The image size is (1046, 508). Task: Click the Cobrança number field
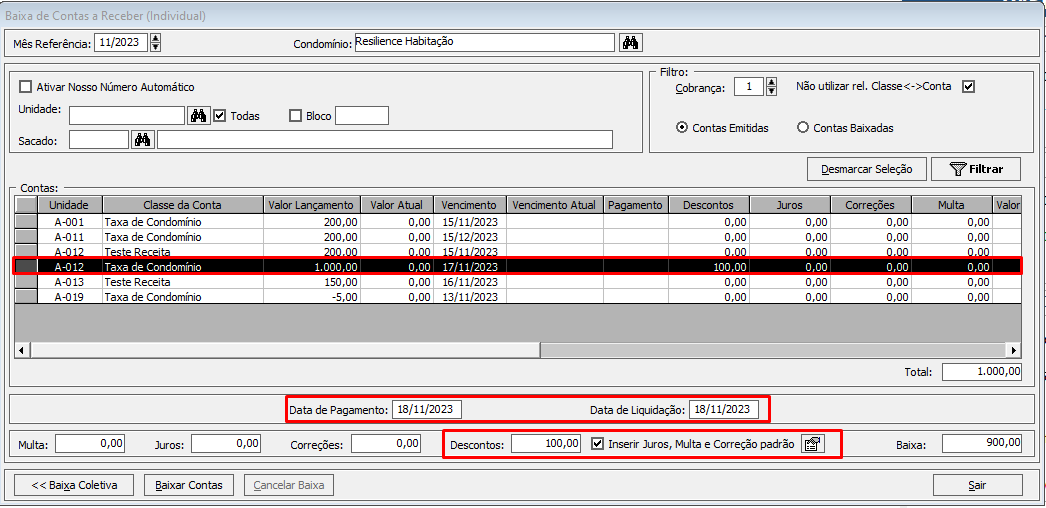[x=748, y=87]
